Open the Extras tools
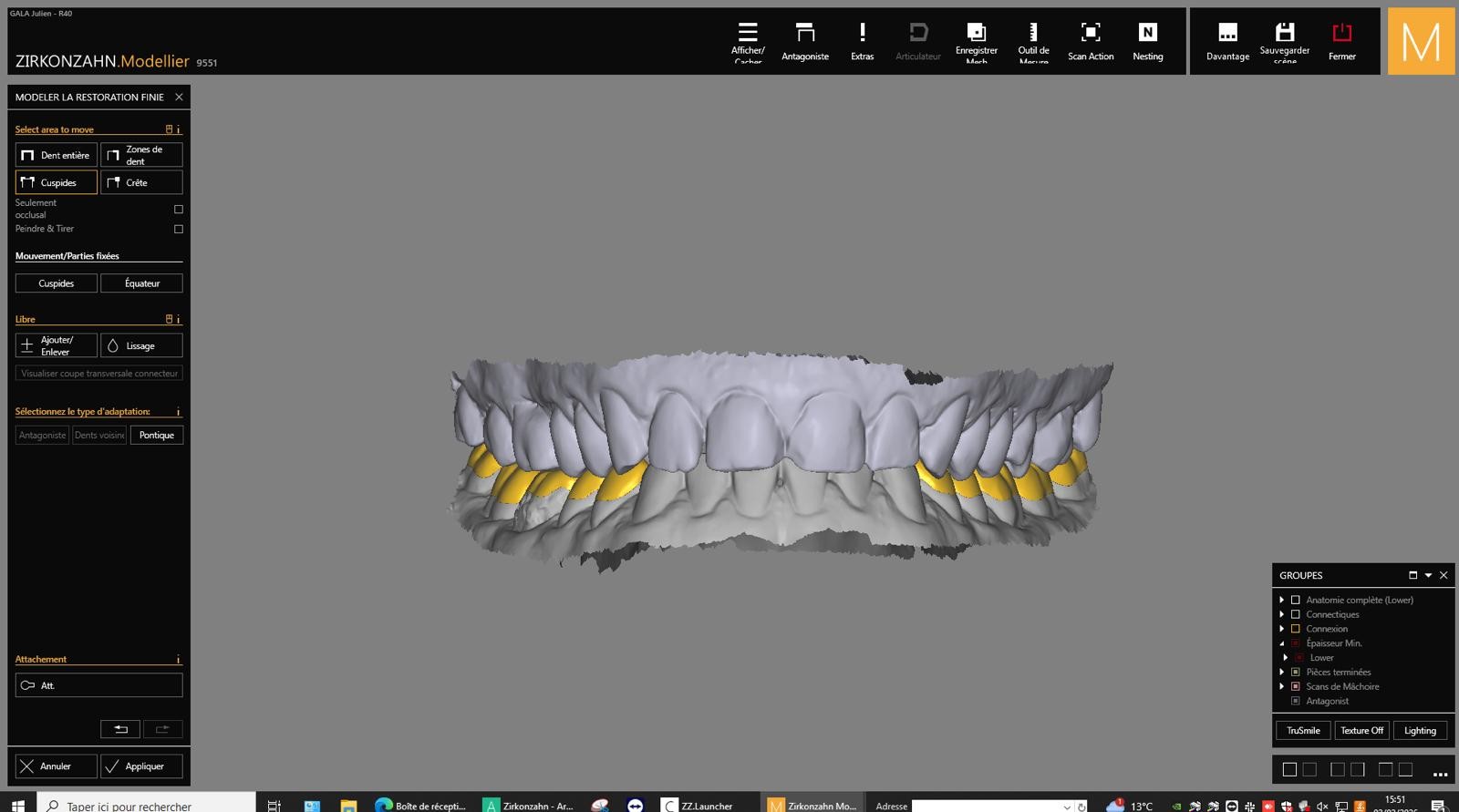This screenshot has width=1459, height=812. click(863, 42)
